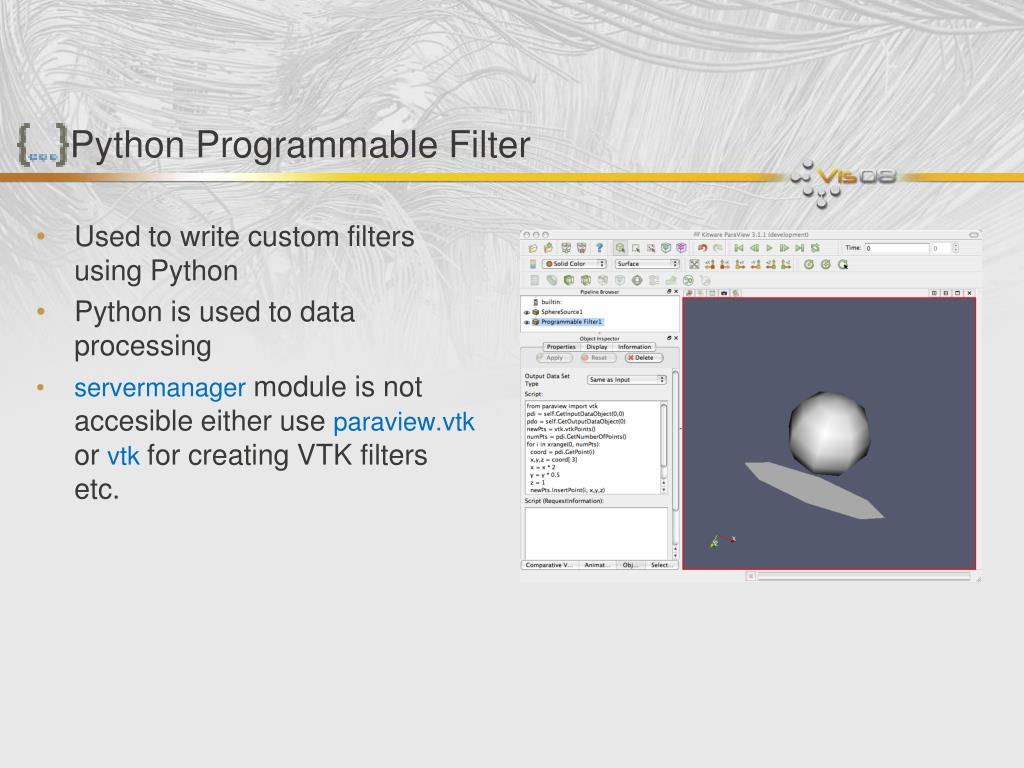This screenshot has width=1024, height=768.
Task: Click the Calculator filter icon
Action: tap(534, 280)
